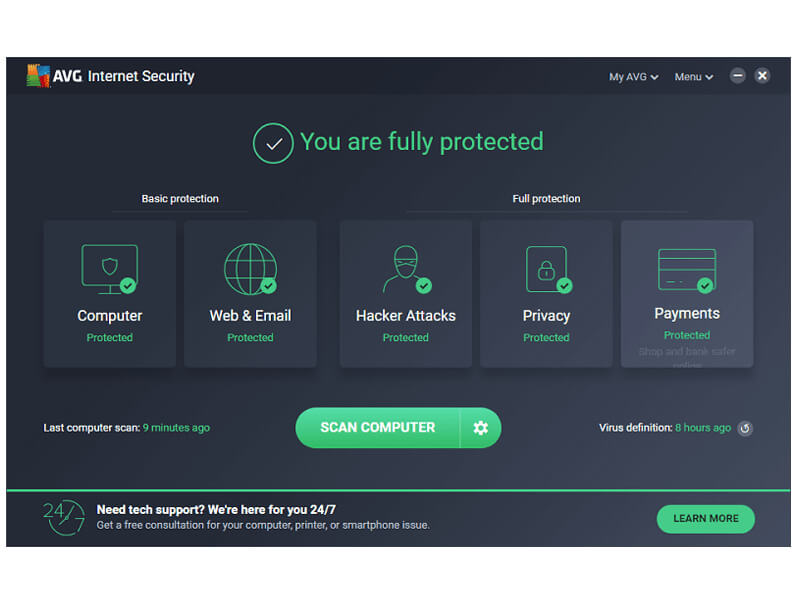This screenshot has height=600, width=800.
Task: Click 'Protected' status under Privacy
Action: coord(546,337)
